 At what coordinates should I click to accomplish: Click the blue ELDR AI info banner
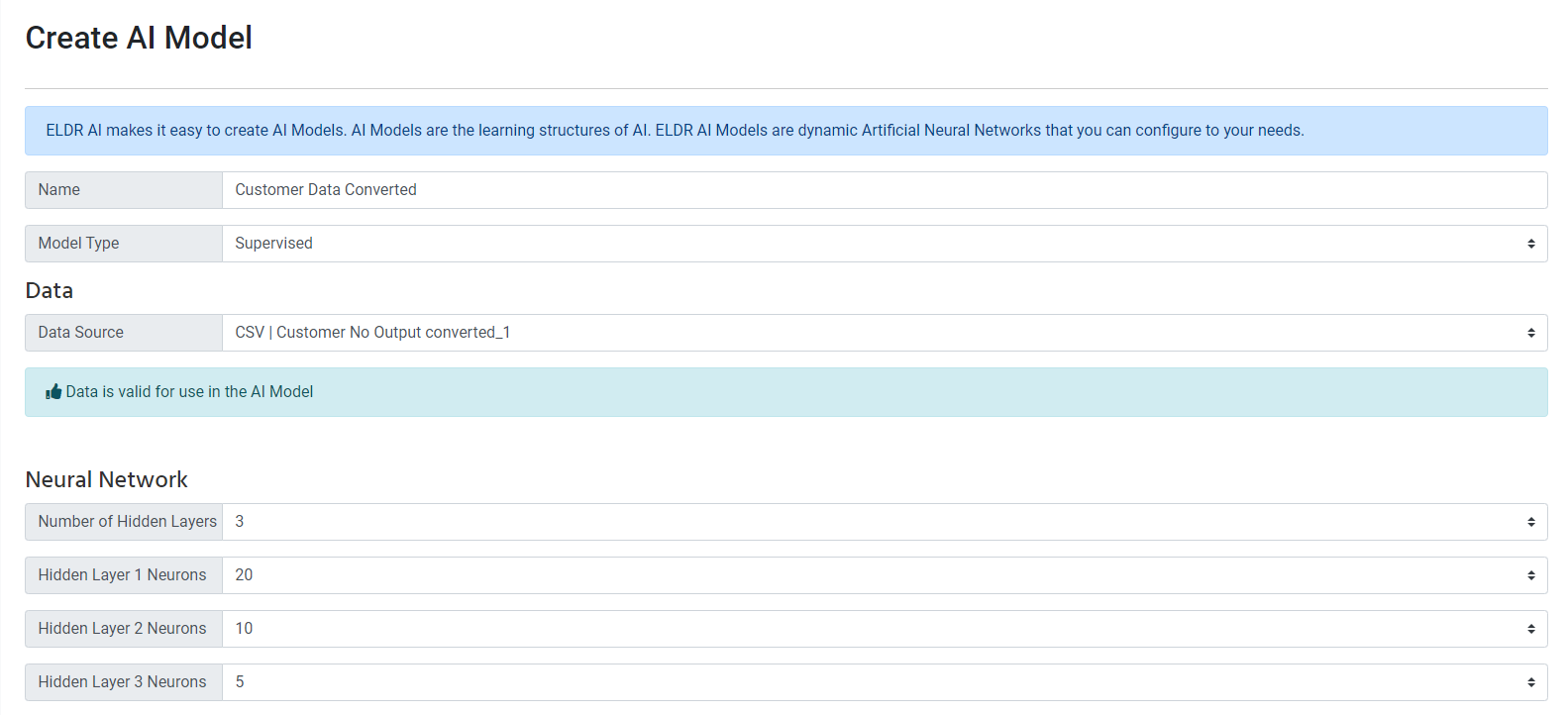click(675, 131)
